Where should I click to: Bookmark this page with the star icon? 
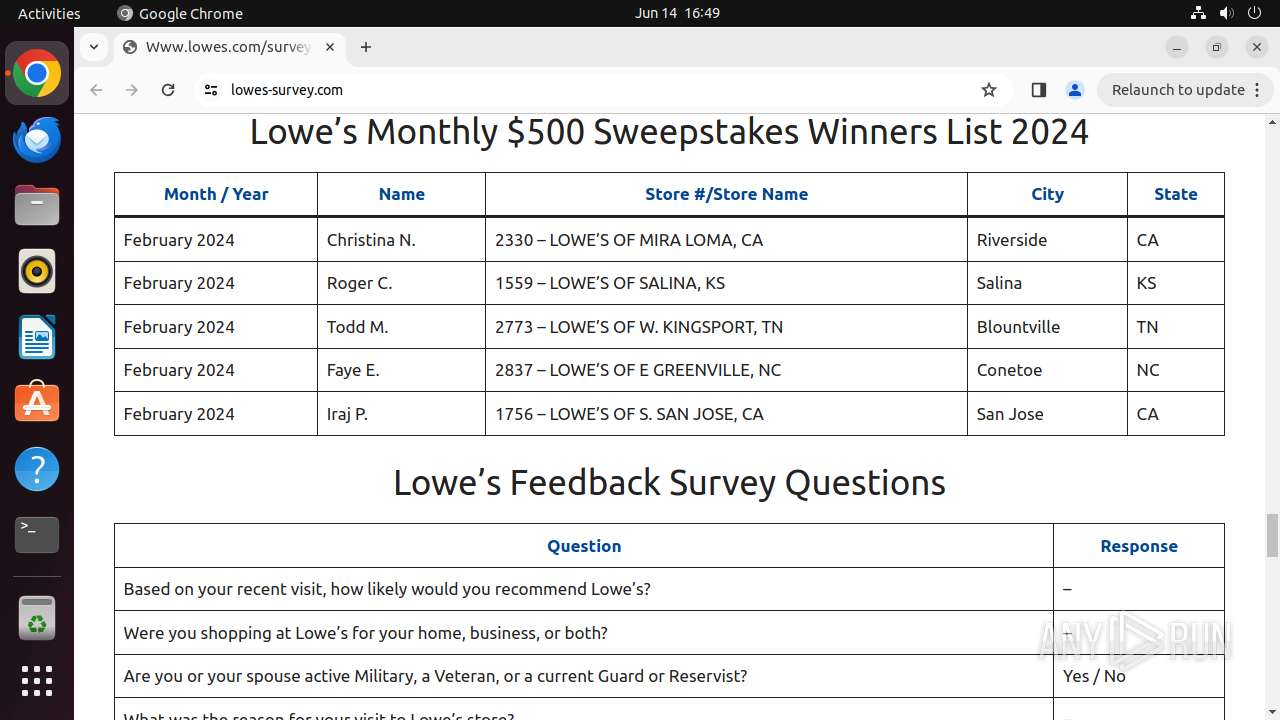click(989, 90)
